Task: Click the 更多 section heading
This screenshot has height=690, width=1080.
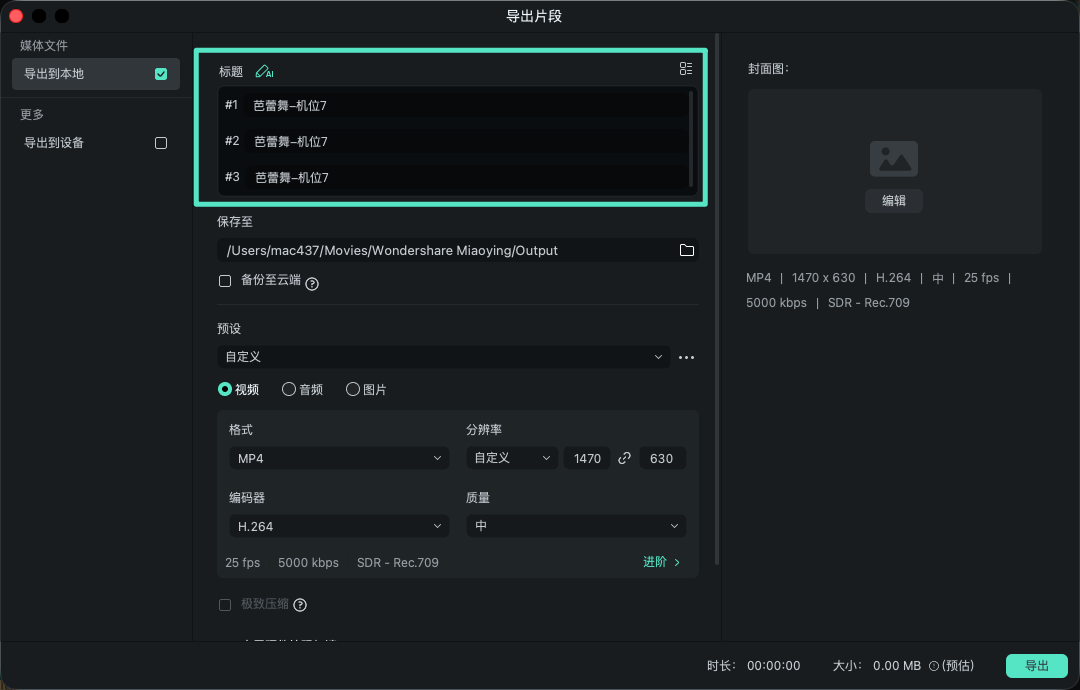Action: (32, 114)
